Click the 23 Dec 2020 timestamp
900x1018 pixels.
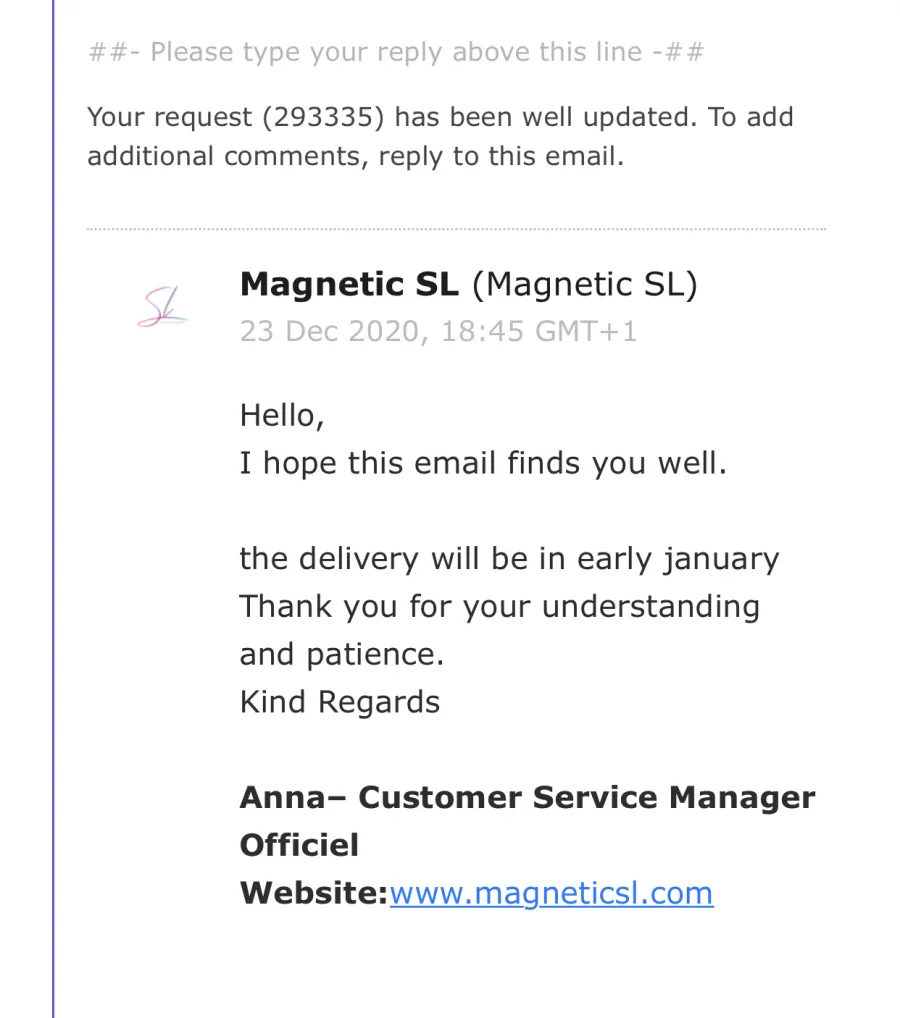click(438, 331)
